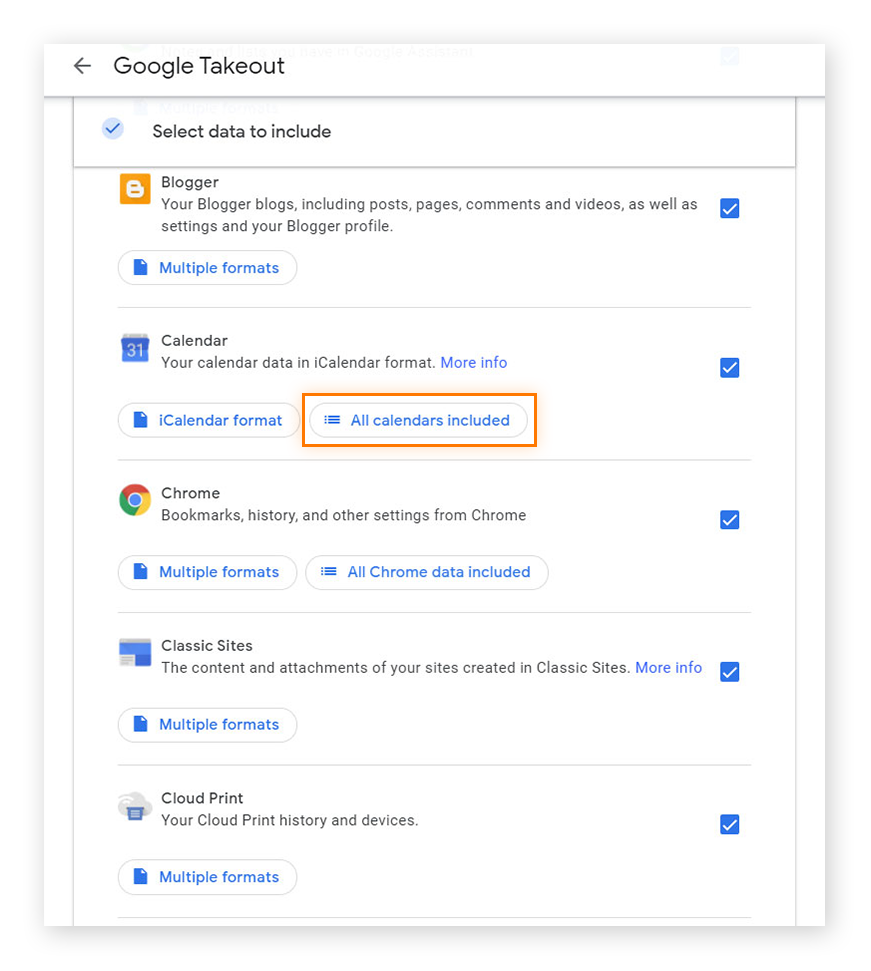
Task: Click the Chrome product icon
Action: tap(134, 499)
